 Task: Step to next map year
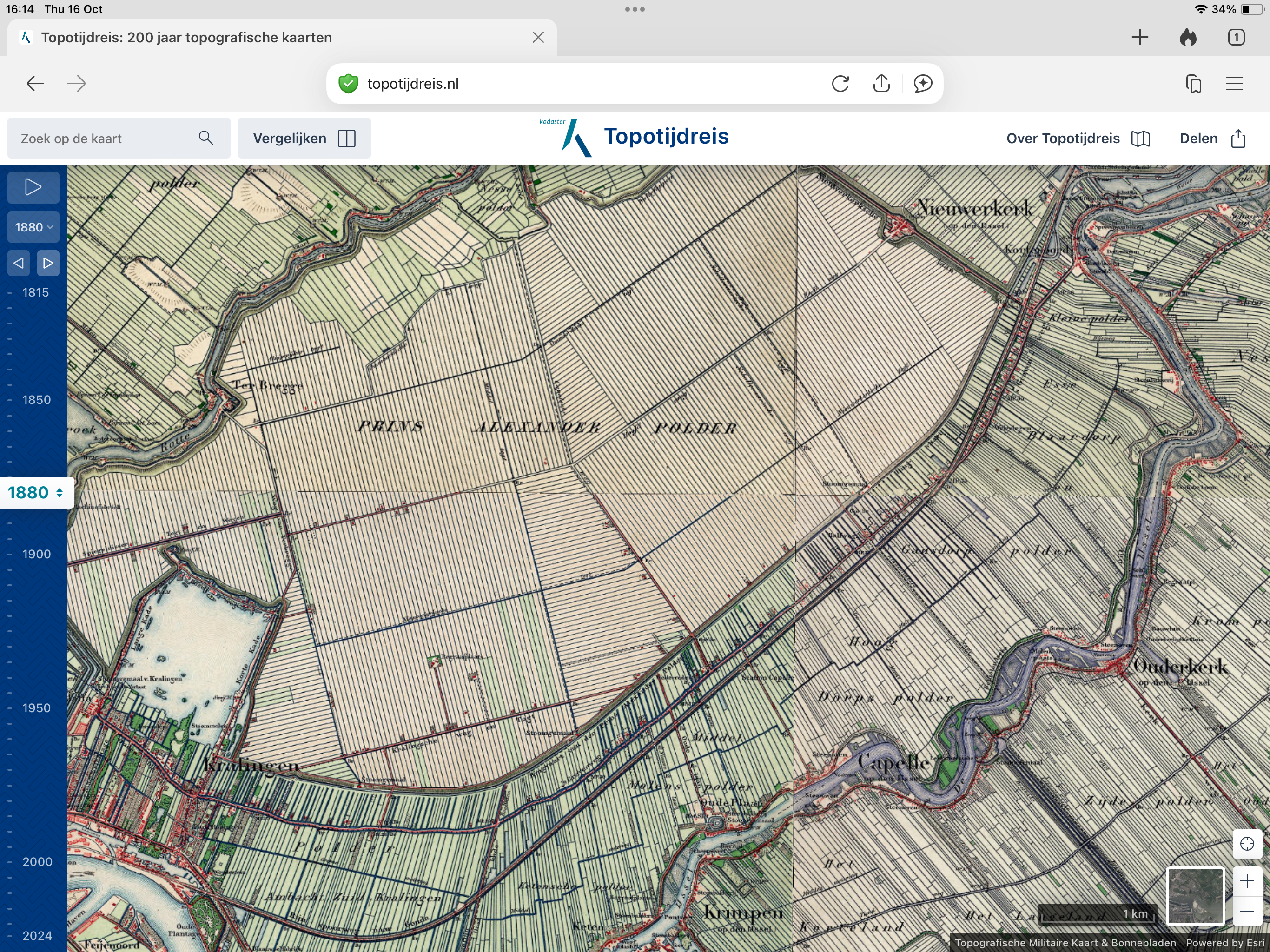(48, 263)
